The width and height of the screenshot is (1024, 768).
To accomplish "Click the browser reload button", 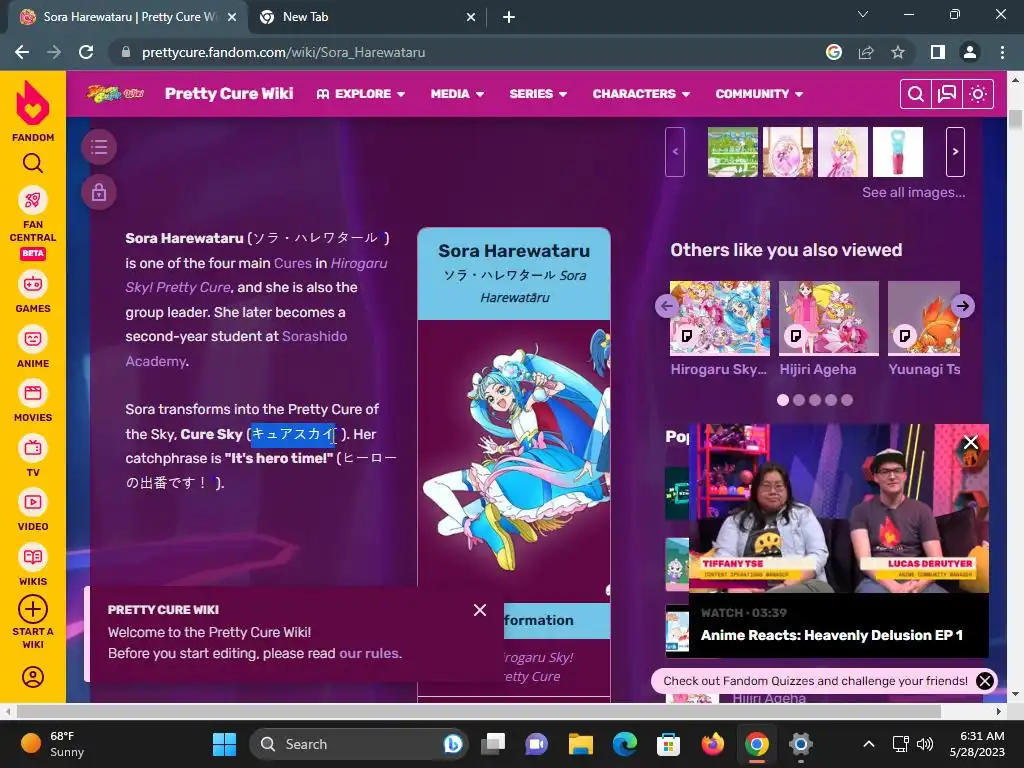I will (86, 52).
